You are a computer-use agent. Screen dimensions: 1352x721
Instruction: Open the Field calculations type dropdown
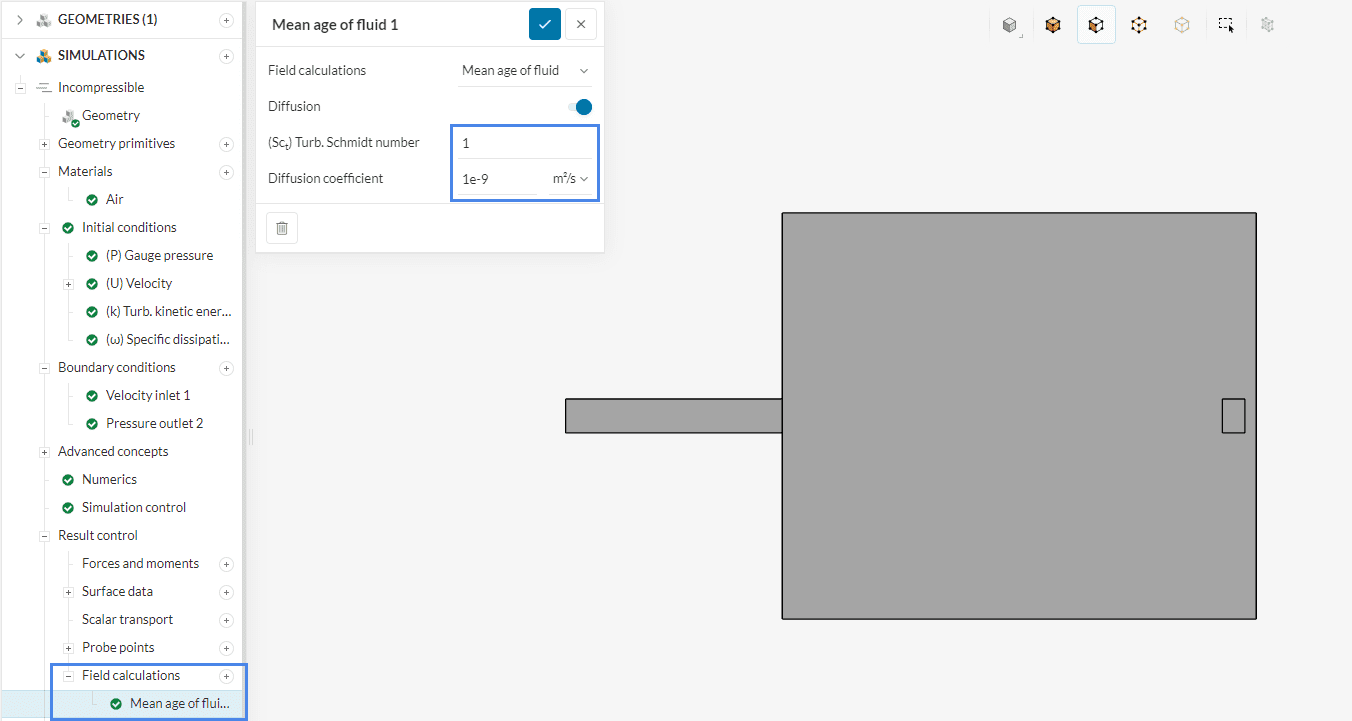click(x=525, y=71)
